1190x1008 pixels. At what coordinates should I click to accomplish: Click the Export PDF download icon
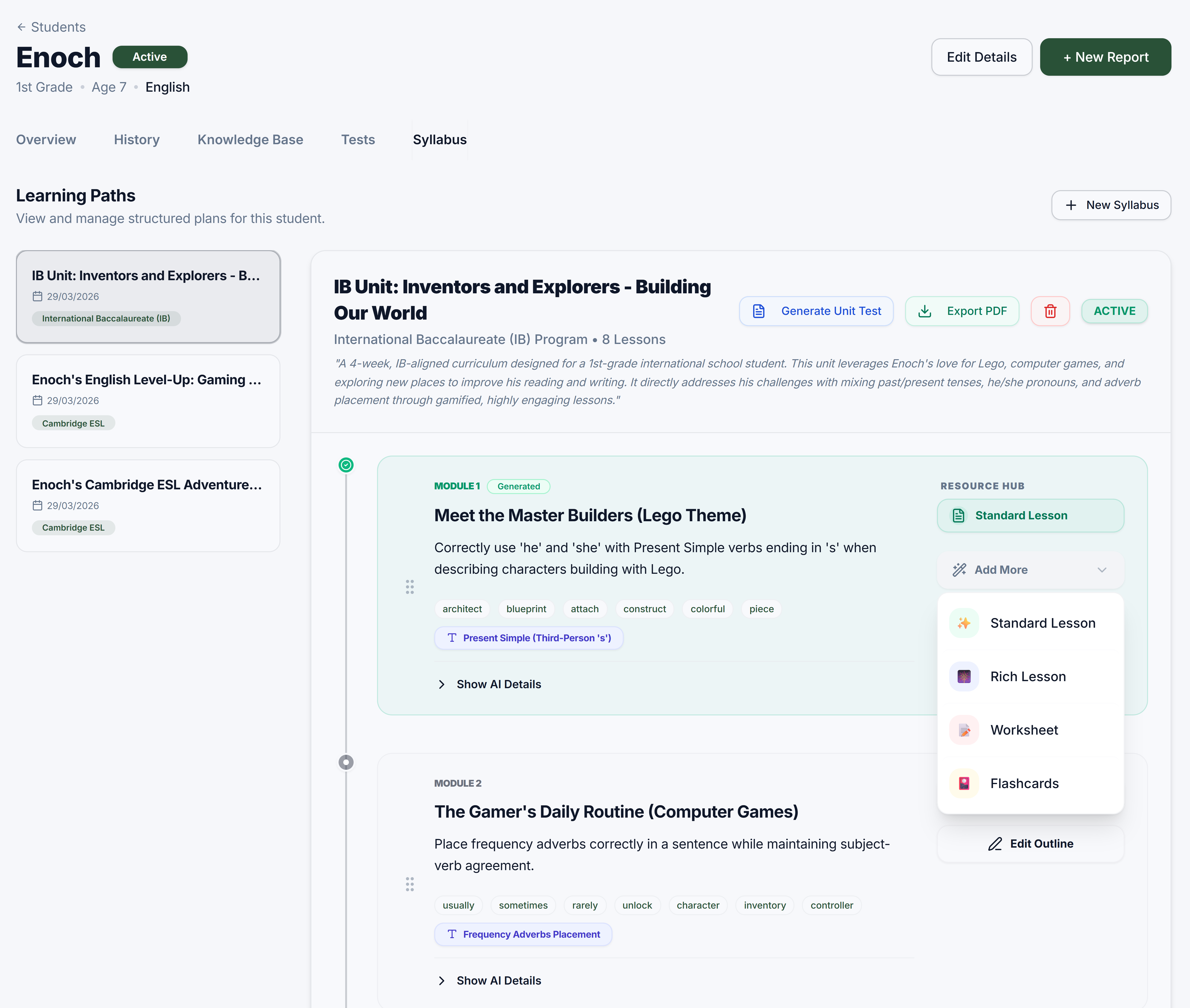(x=924, y=311)
